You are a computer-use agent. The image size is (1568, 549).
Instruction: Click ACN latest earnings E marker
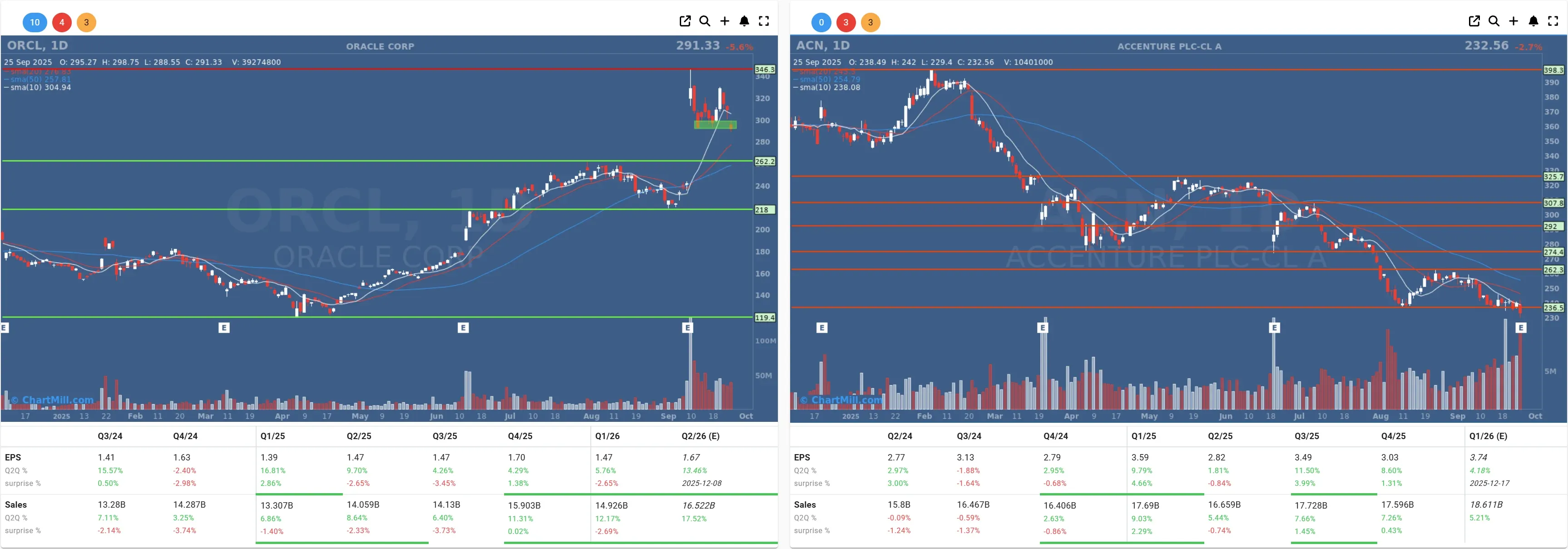click(x=1521, y=327)
